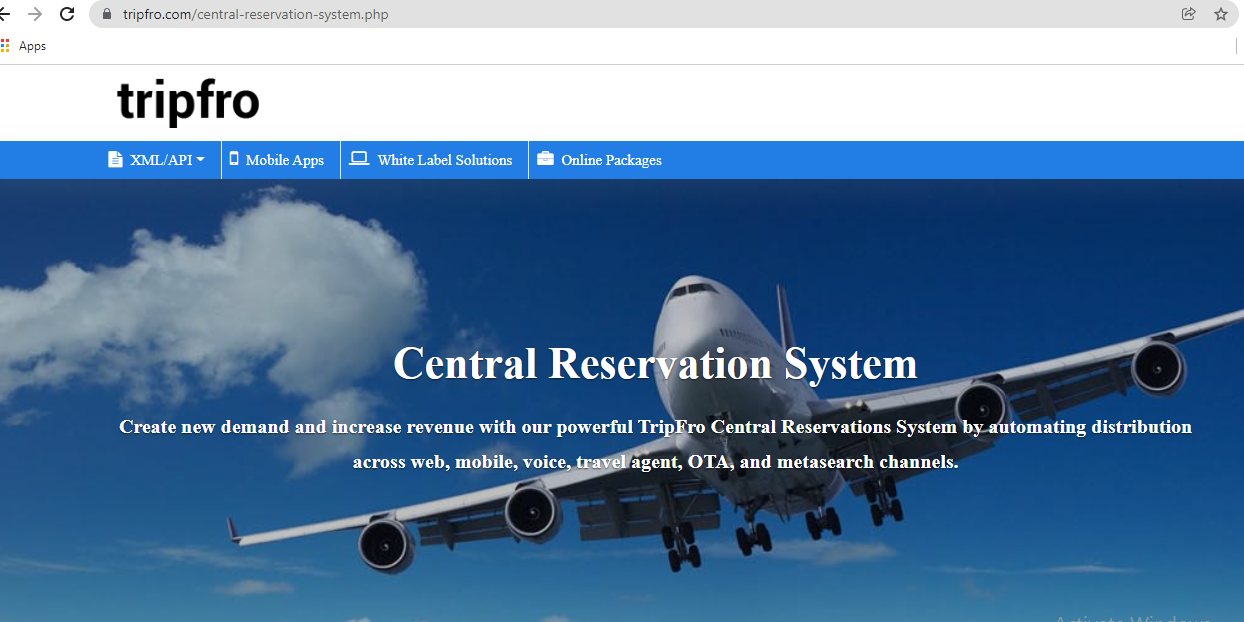The image size is (1244, 622).
Task: Open the White Label Solutions page
Action: click(444, 159)
